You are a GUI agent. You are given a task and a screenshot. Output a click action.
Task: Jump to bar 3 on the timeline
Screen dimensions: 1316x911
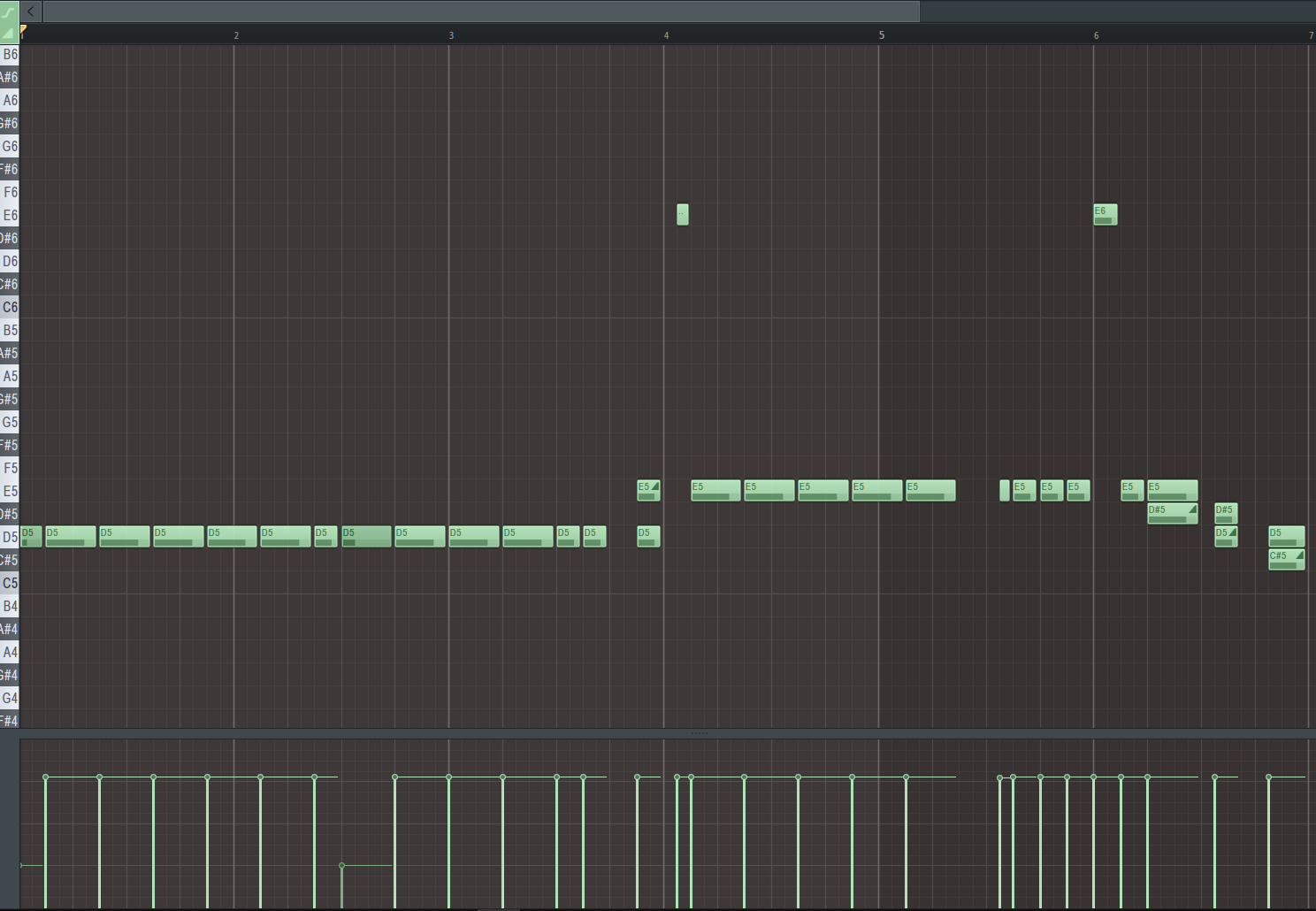[451, 35]
